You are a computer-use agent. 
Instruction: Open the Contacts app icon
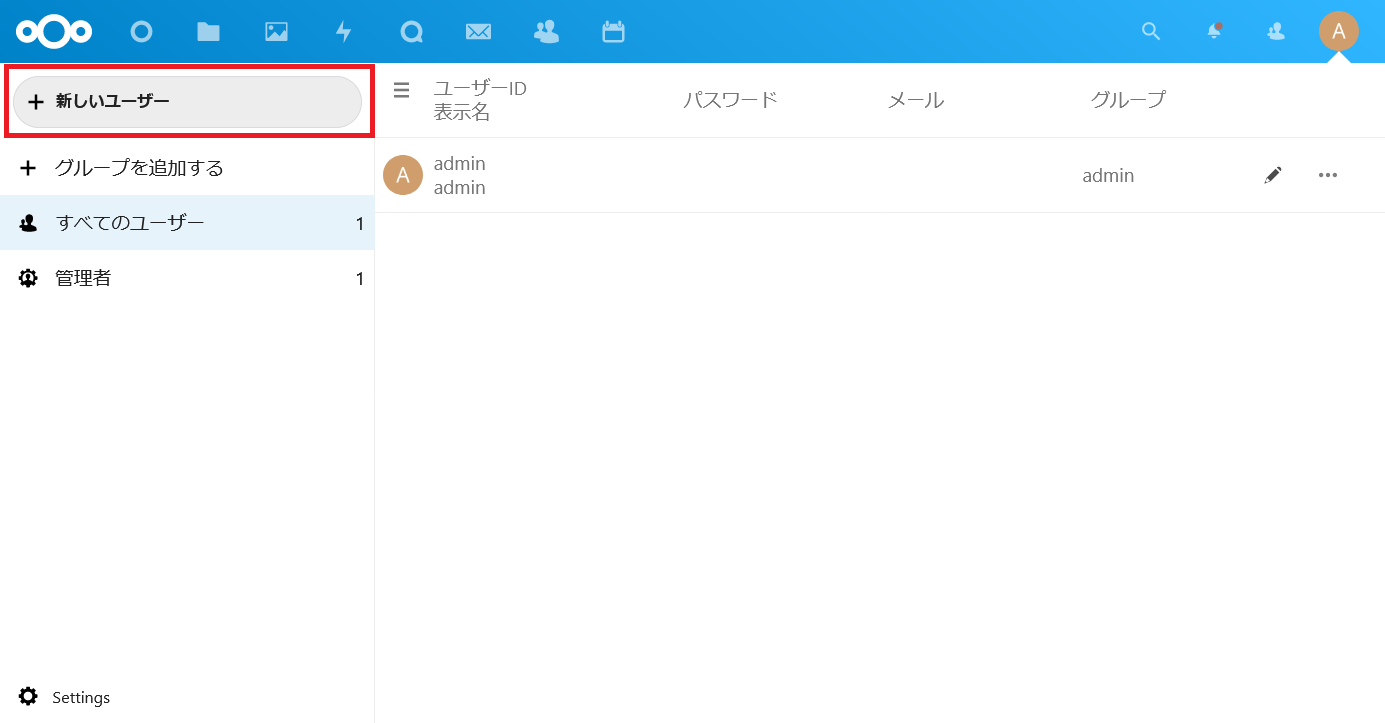[x=546, y=32]
